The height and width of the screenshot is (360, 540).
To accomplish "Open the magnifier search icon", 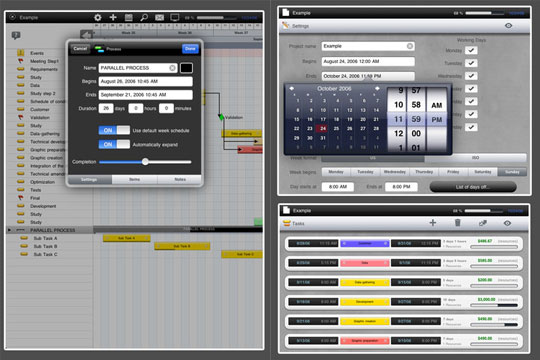I will 144,17.
